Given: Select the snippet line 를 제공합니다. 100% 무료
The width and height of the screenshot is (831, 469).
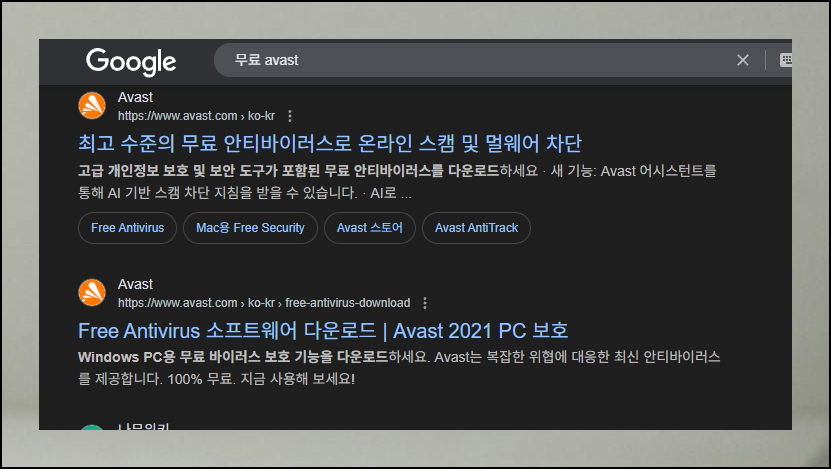Looking at the screenshot, I should (216, 379).
